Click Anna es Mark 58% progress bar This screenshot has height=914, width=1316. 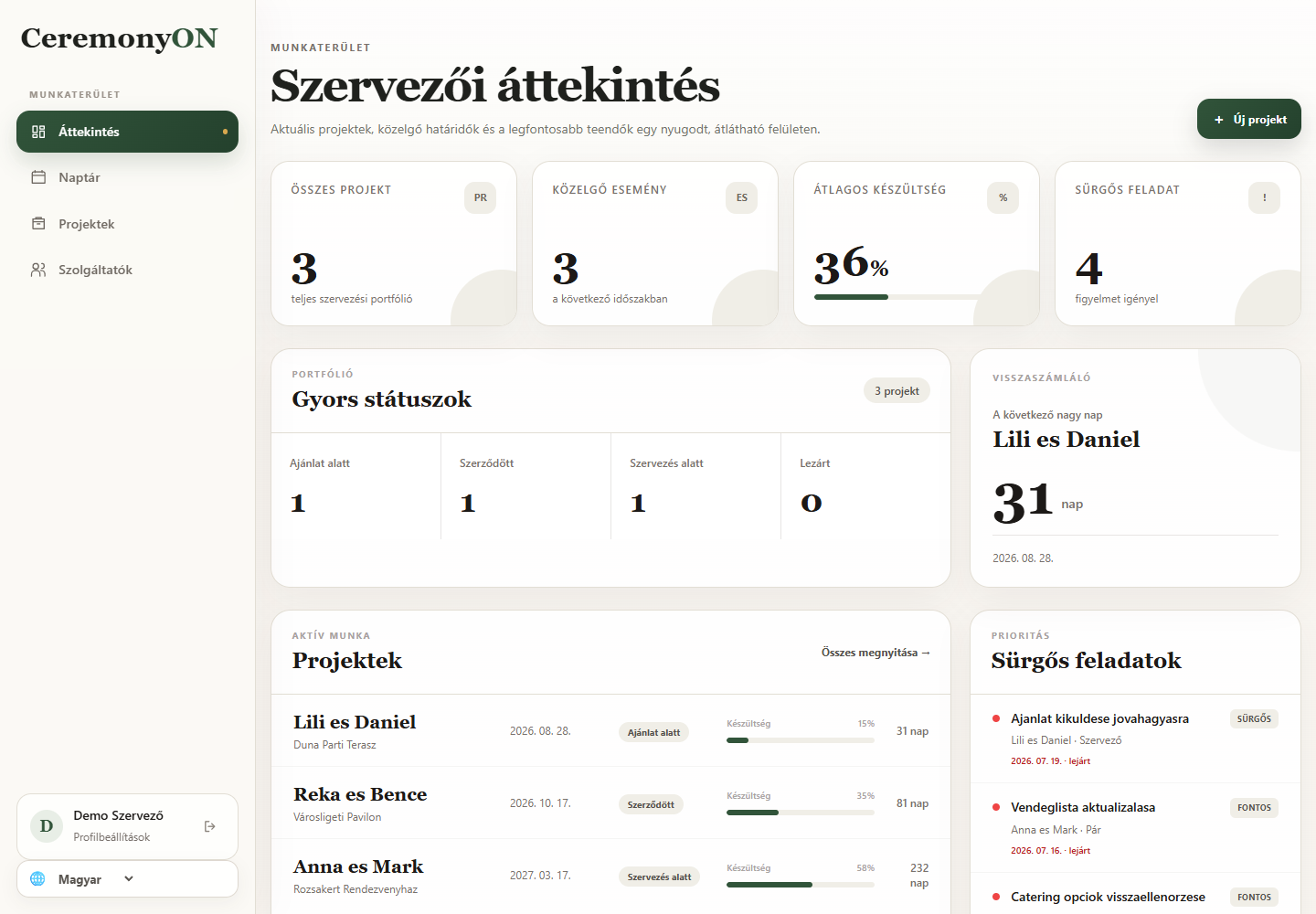801,885
